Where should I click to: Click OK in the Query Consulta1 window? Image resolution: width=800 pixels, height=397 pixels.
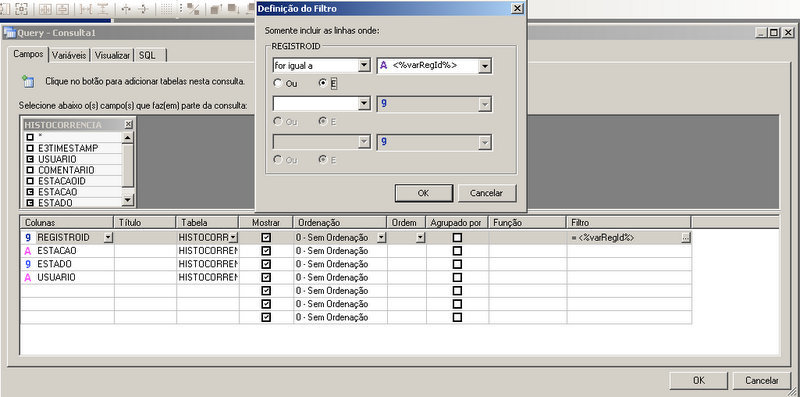point(699,381)
